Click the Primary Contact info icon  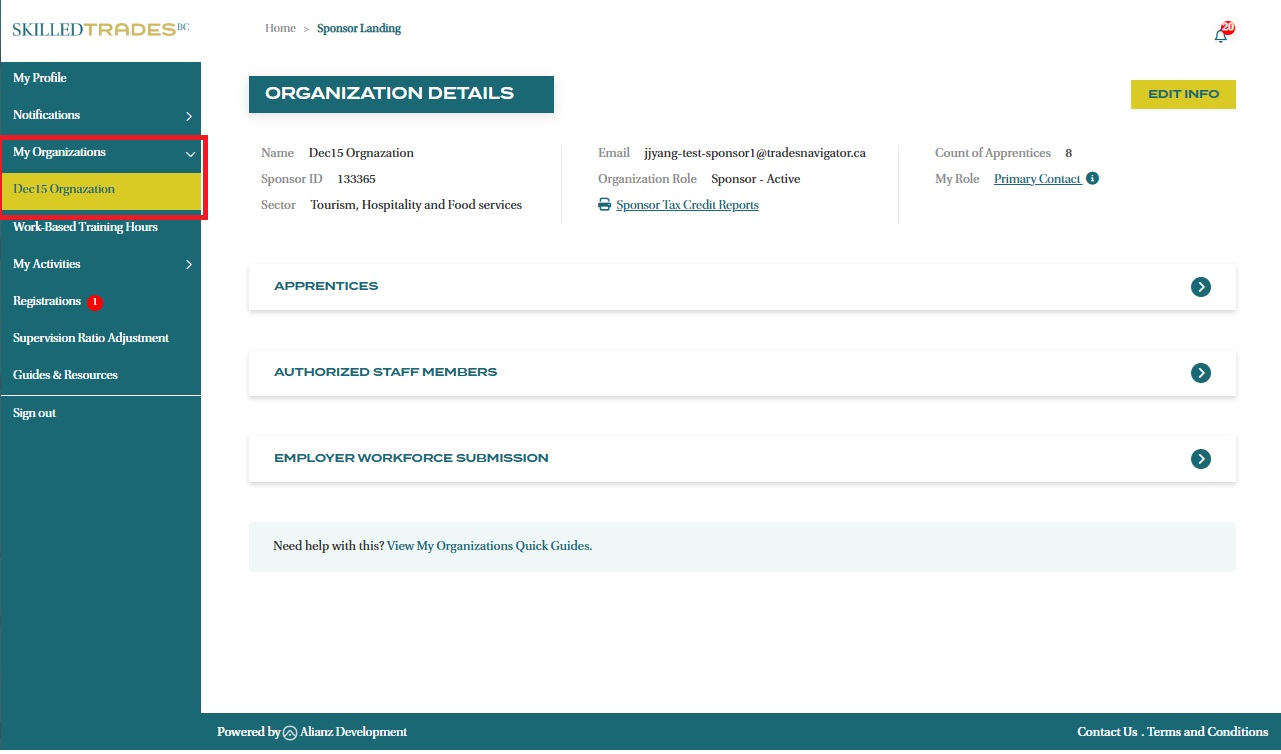[x=1092, y=179]
